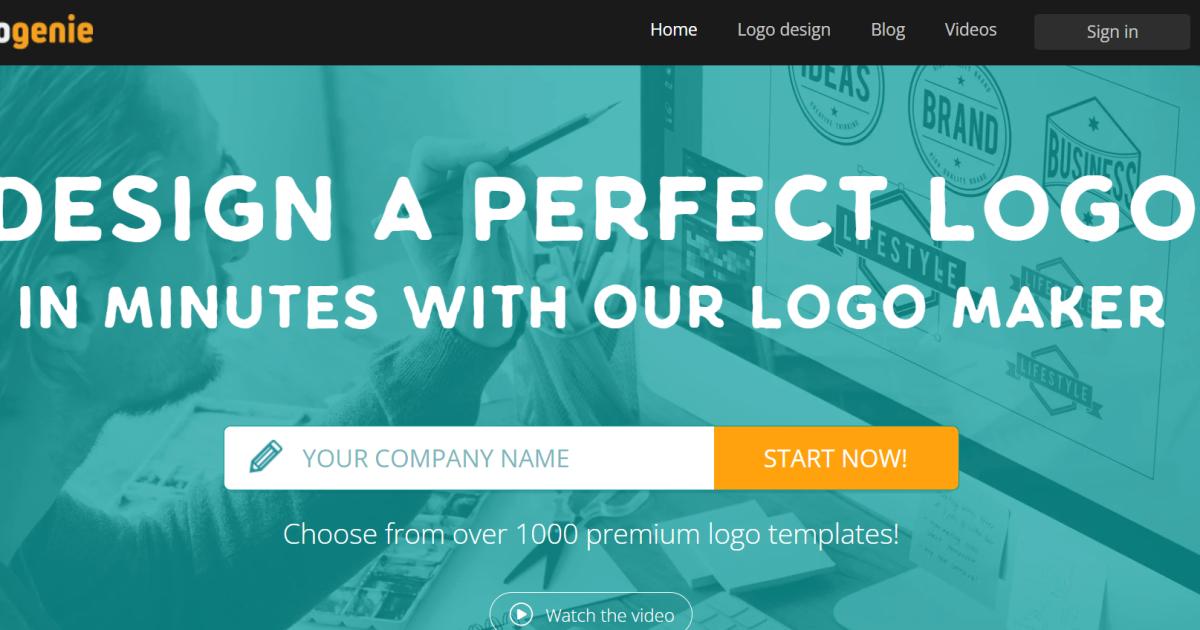The width and height of the screenshot is (1200, 630).
Task: Click the orange genie logo in header
Action: pyautogui.click(x=46, y=31)
